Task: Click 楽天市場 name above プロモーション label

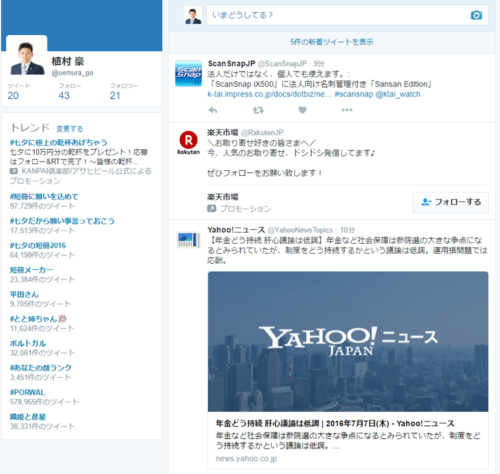Action: [223, 197]
